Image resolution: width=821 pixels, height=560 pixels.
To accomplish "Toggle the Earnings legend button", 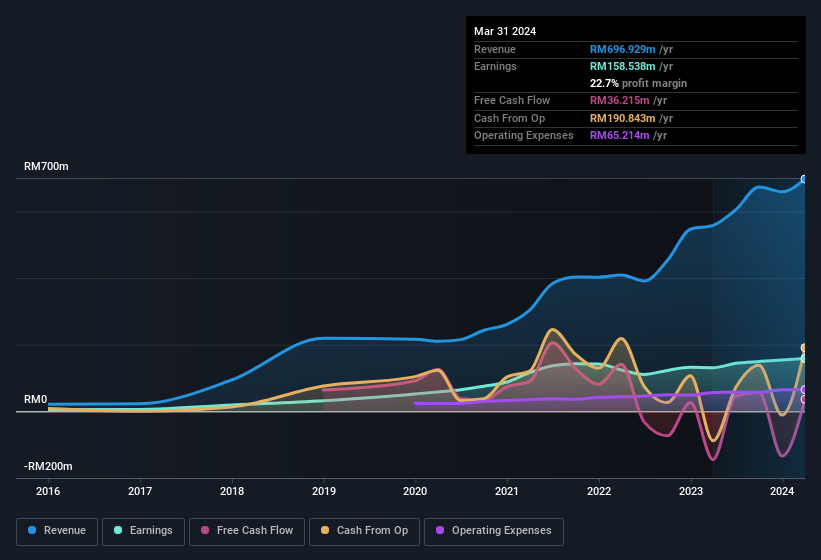I will 143,531.
